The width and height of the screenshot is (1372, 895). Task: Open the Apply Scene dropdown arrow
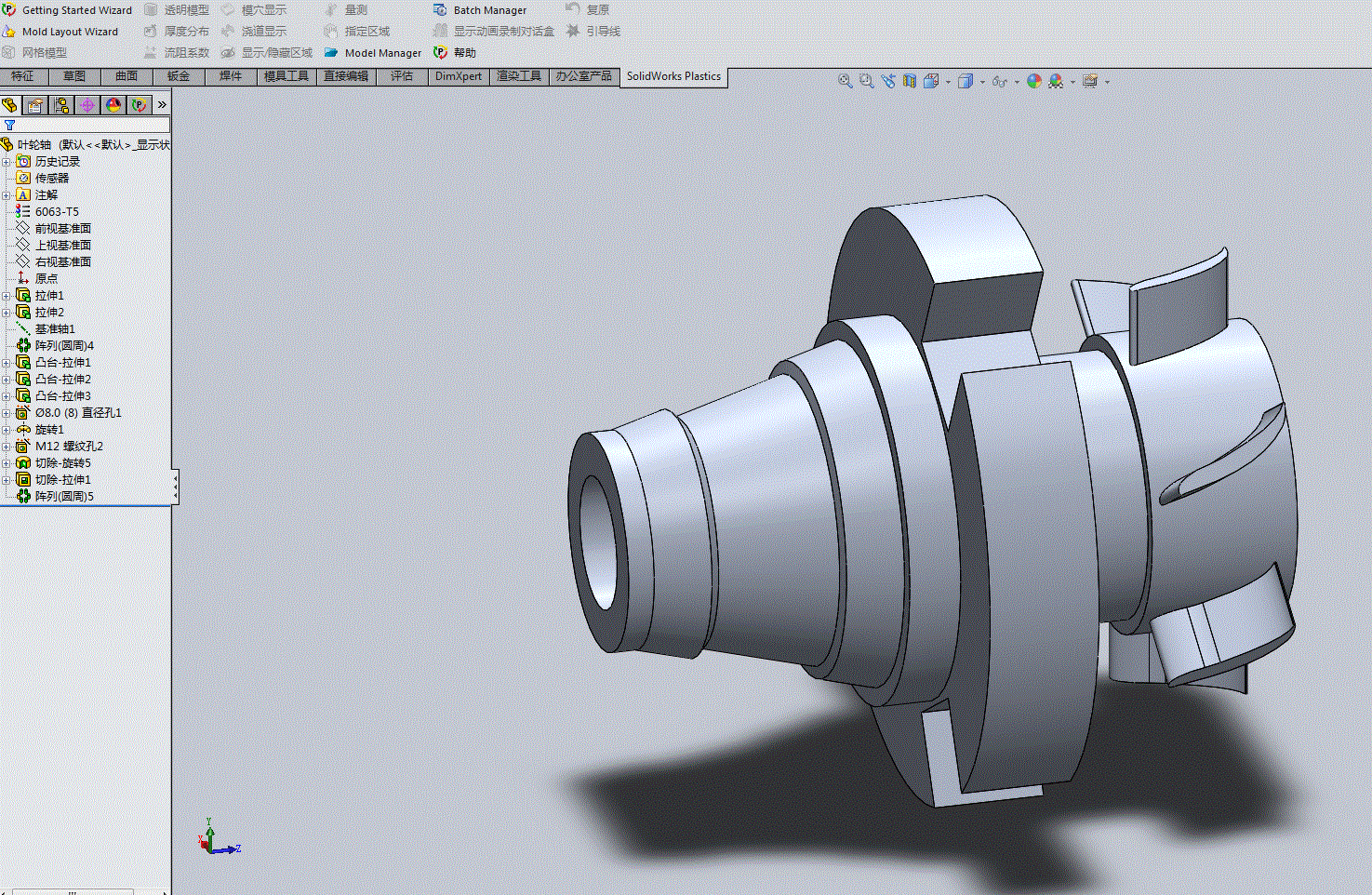1072,82
